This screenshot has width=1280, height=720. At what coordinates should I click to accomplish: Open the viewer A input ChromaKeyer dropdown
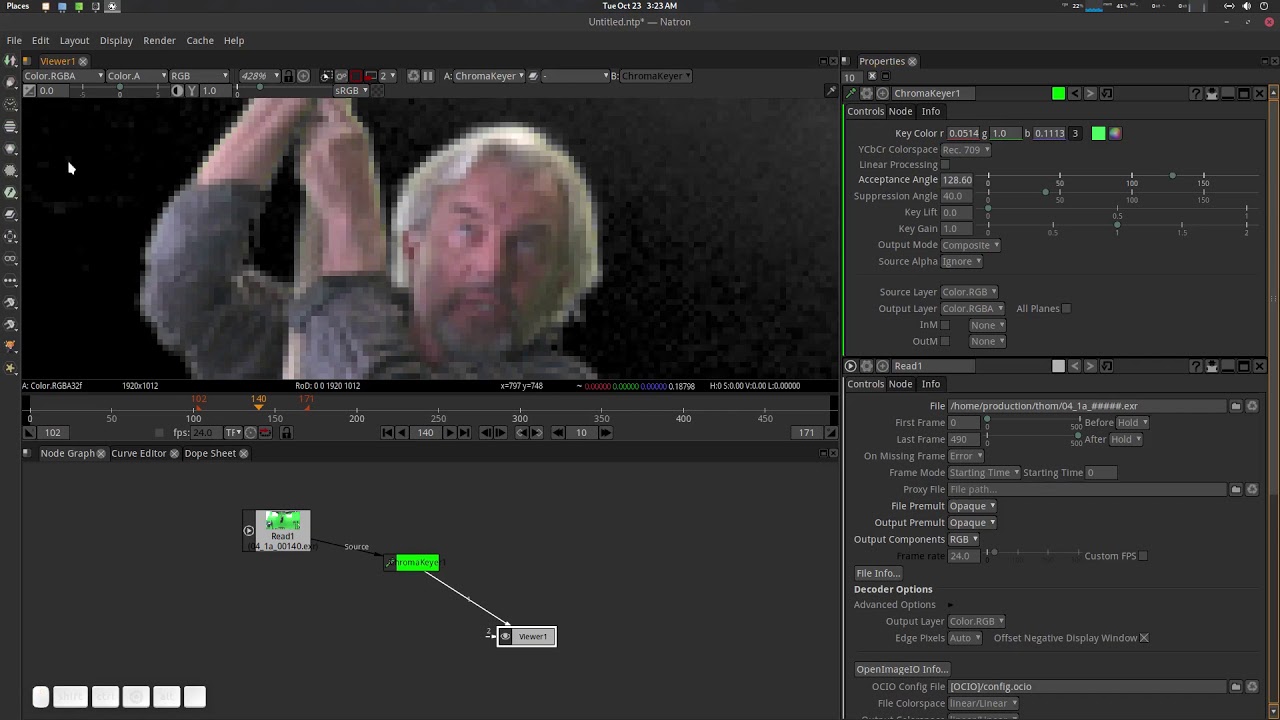pos(490,76)
